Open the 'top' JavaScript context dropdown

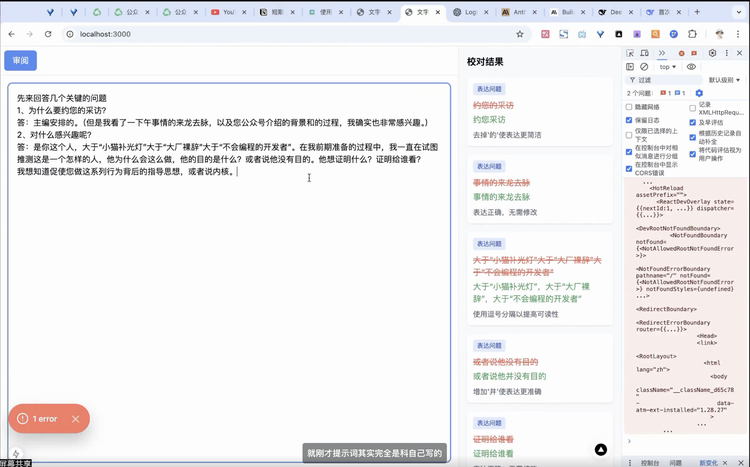[x=669, y=67]
